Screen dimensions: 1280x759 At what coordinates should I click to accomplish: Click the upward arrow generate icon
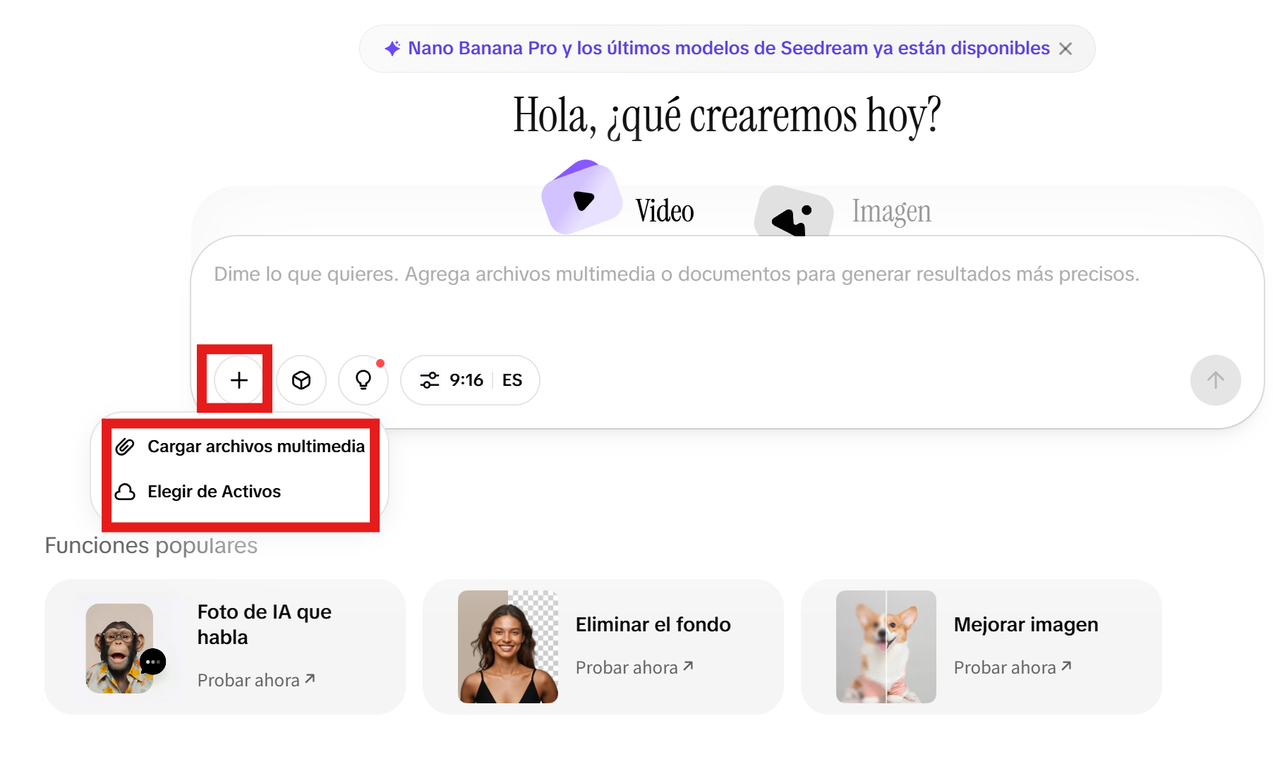coord(1215,380)
